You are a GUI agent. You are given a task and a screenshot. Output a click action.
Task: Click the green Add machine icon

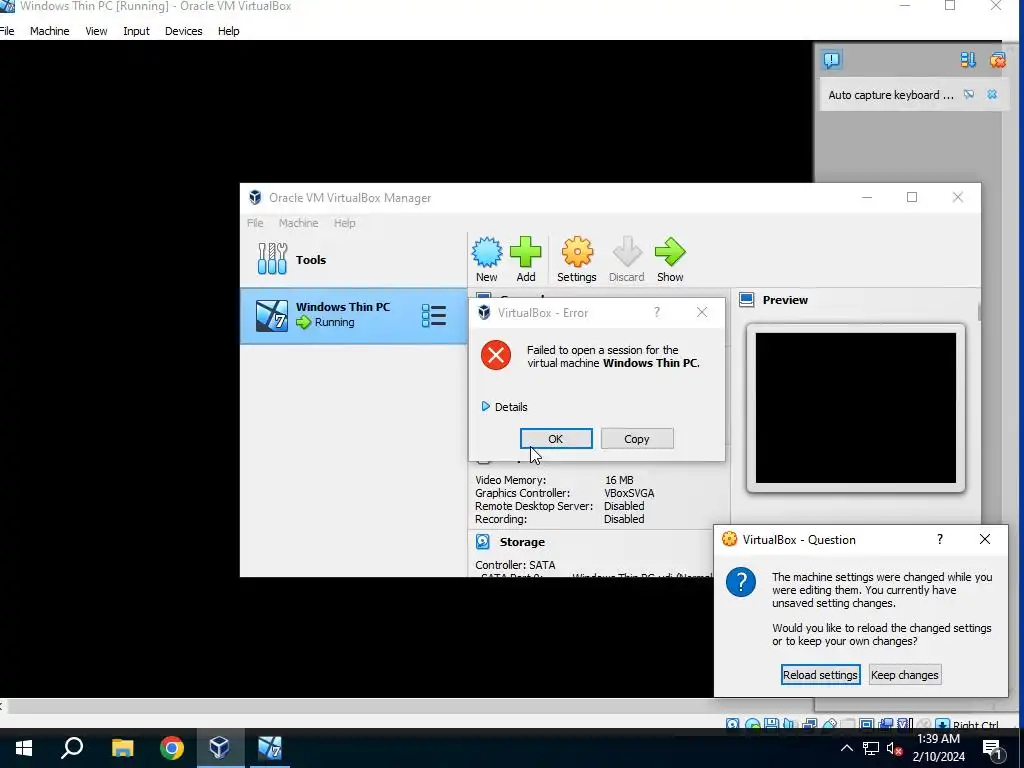(526, 252)
